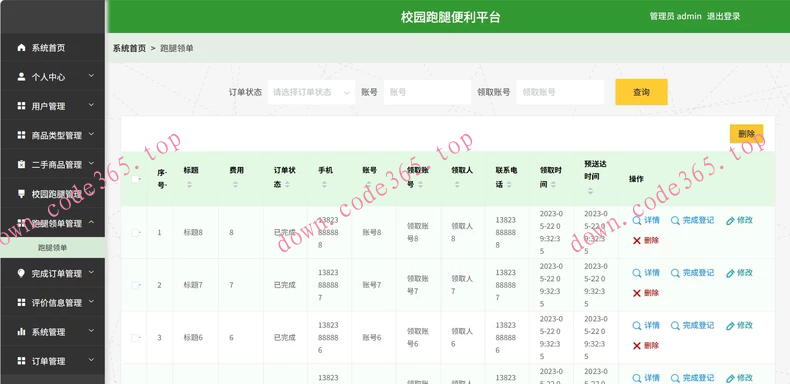The height and width of the screenshot is (384, 790).
Task: Click the 领取账号 input field
Action: coord(560,92)
